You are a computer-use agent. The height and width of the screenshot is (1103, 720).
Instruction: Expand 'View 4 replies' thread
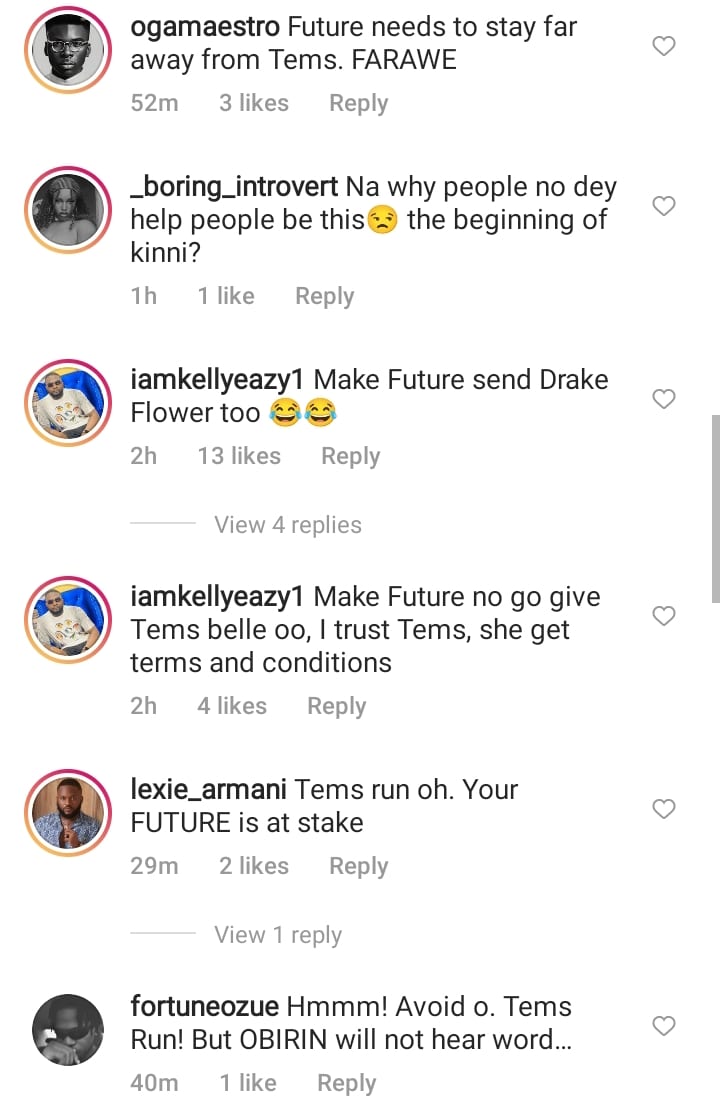(288, 525)
